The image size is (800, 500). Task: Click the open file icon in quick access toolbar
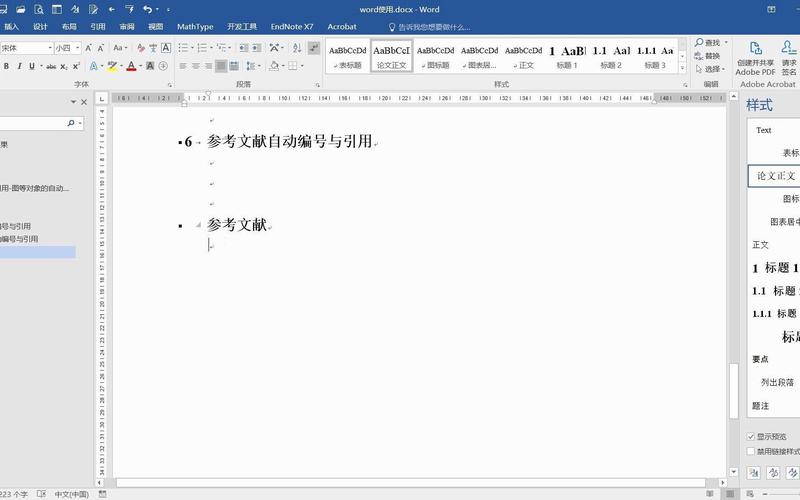(20, 9)
